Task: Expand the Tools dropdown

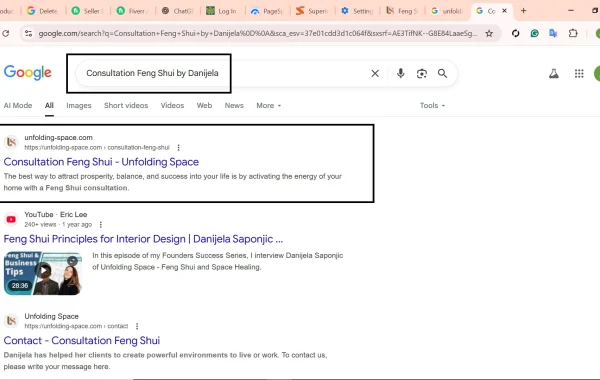Action: coord(432,106)
